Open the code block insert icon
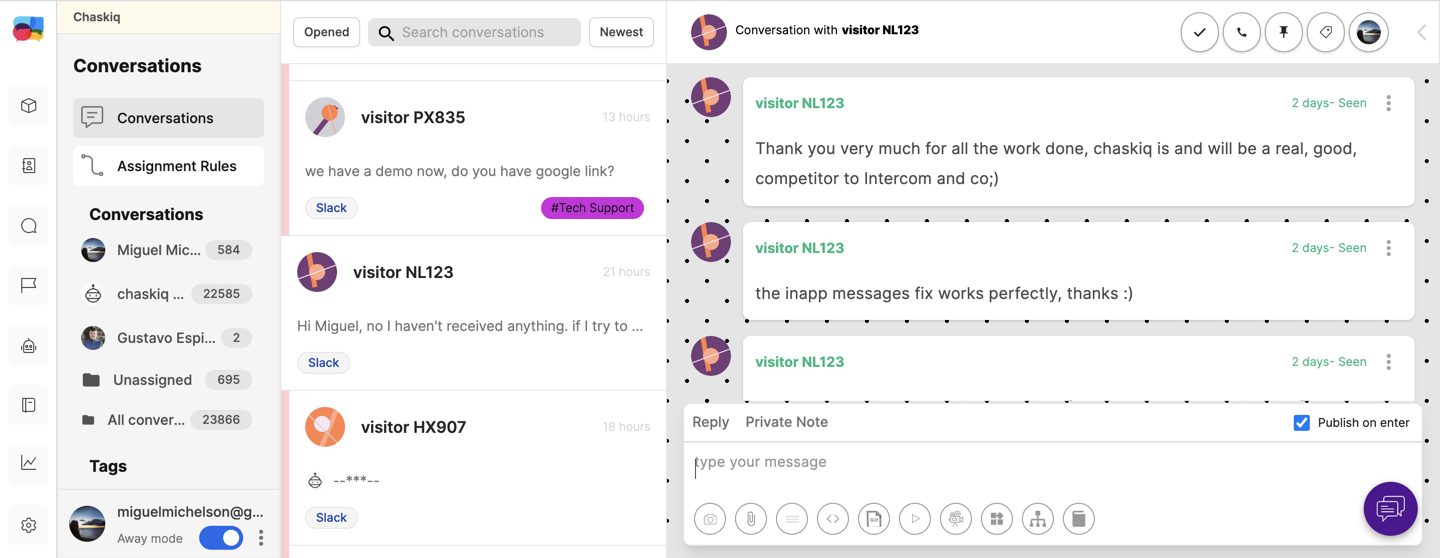Screen dimensions: 1440x558 pyautogui.click(x=833, y=519)
